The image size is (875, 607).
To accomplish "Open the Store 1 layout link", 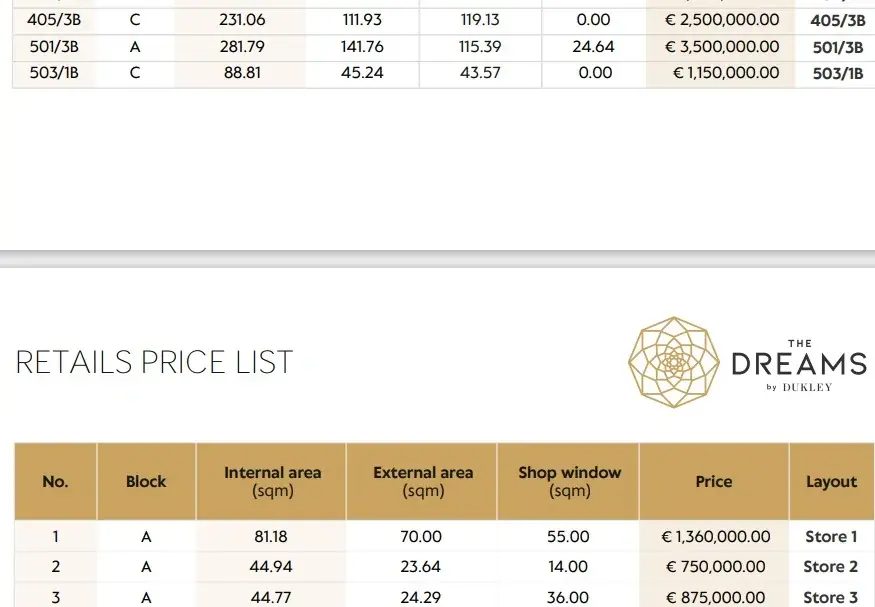I will (x=831, y=537).
